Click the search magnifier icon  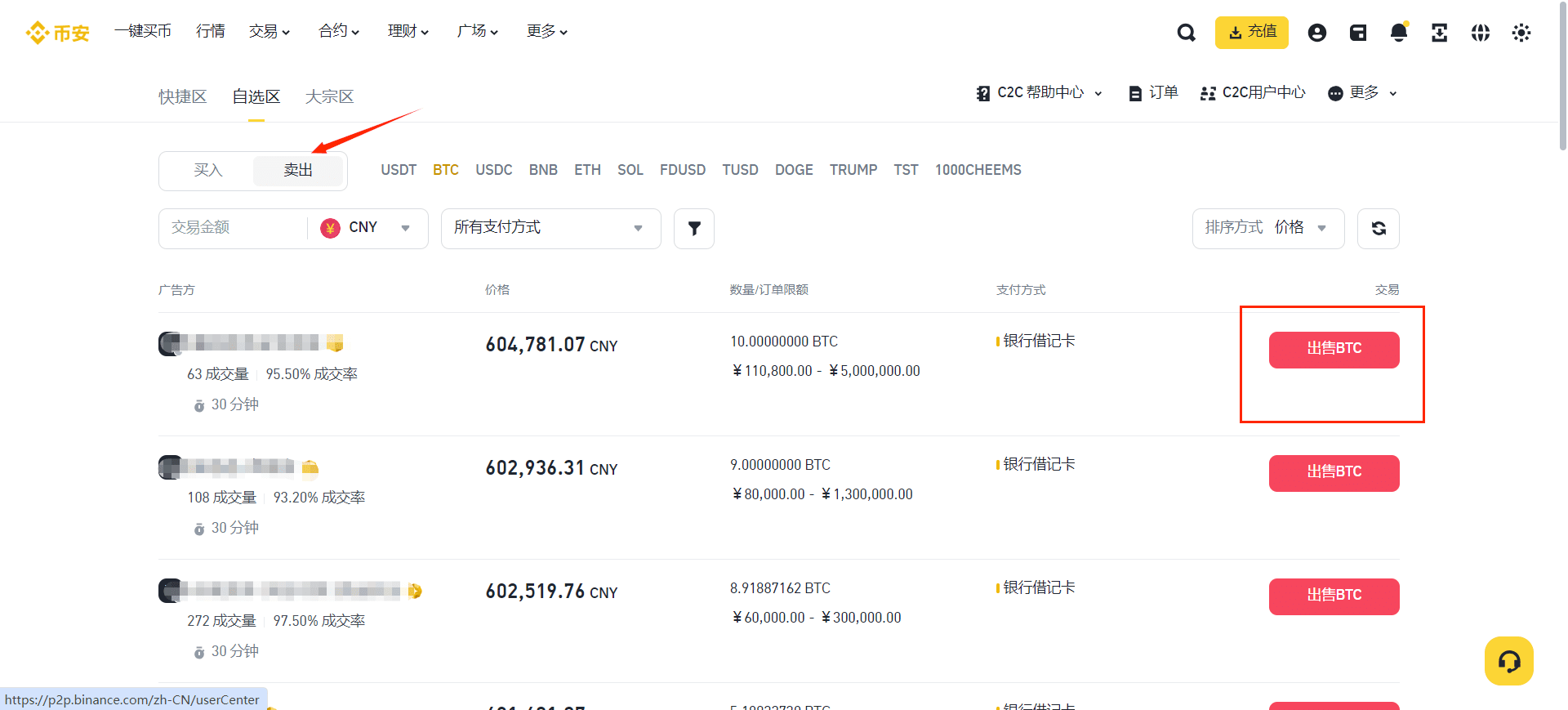(x=1186, y=33)
